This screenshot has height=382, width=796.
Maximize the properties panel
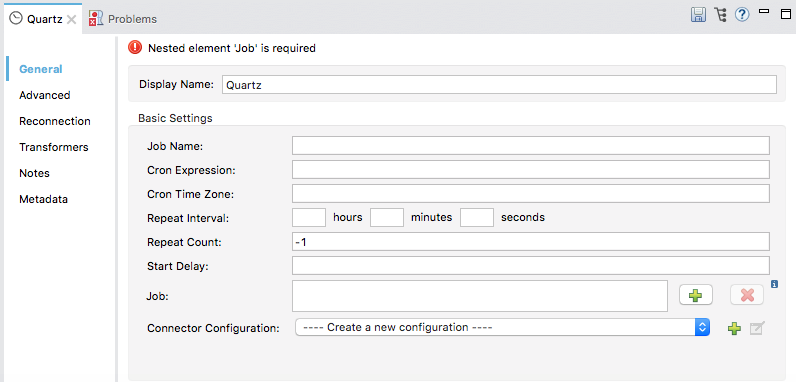[785, 14]
